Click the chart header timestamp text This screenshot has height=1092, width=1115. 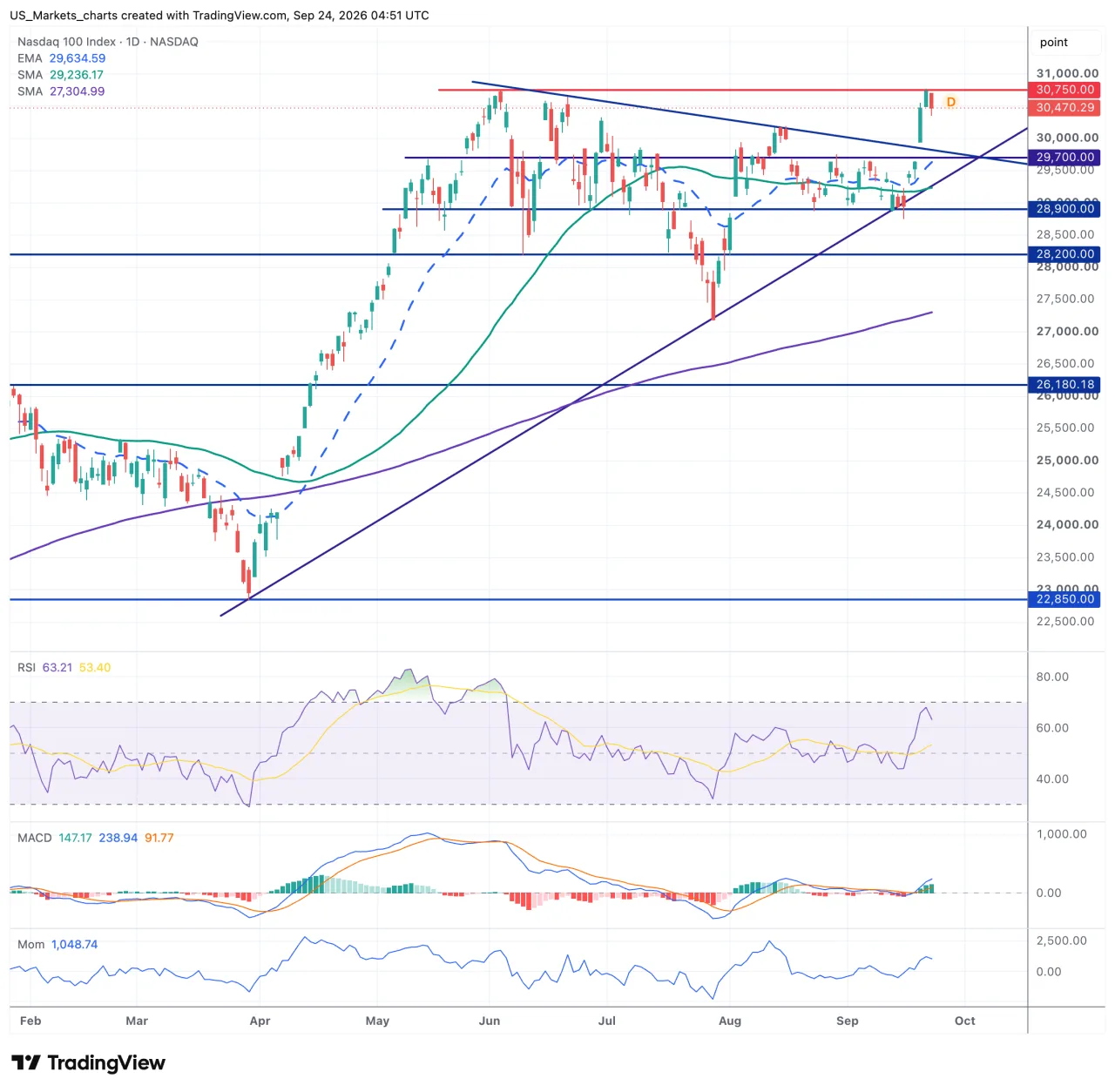pos(219,16)
